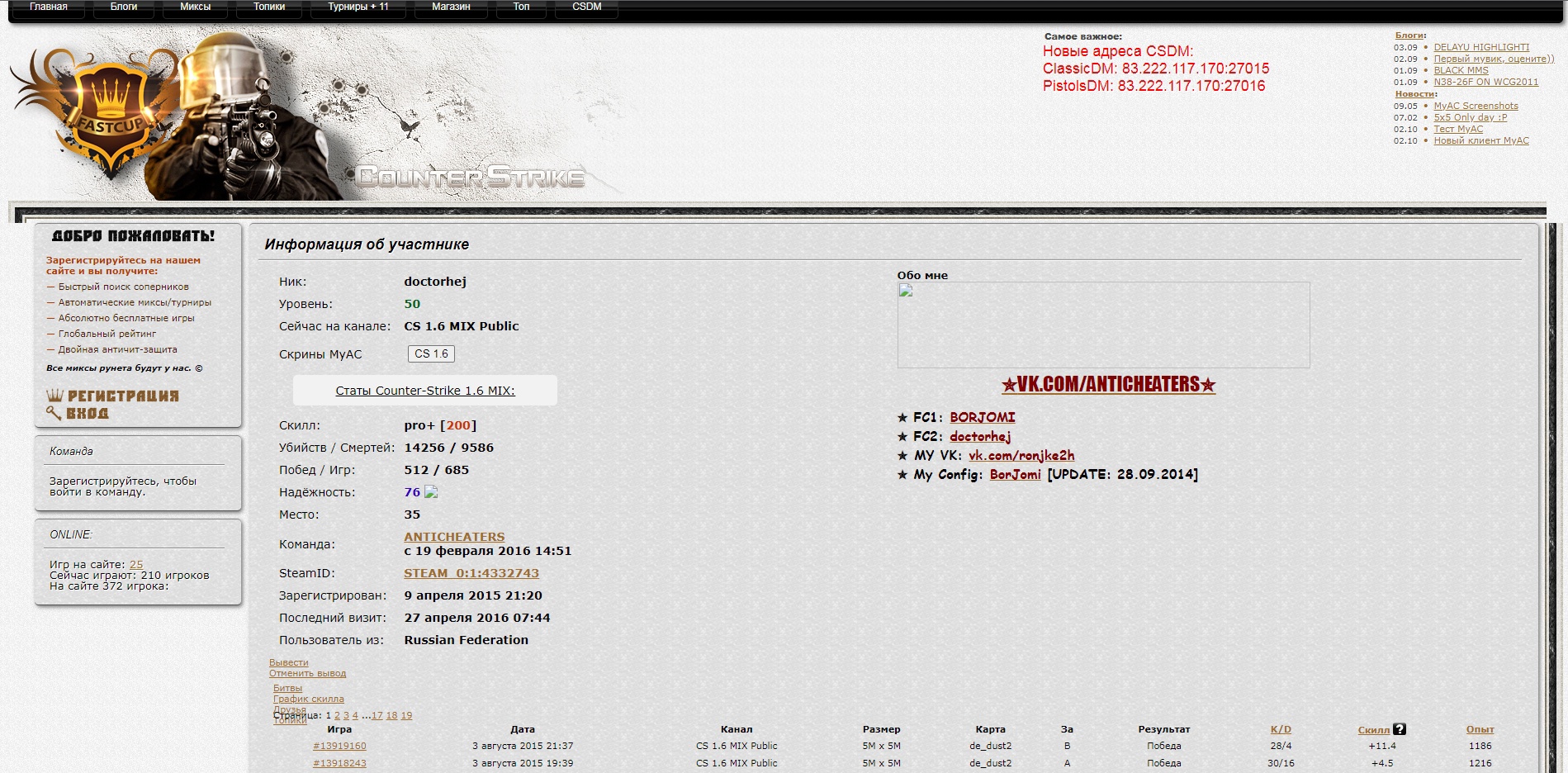1568x773 pixels.
Task: Click the reliability icon next to 76
Action: click(x=431, y=492)
